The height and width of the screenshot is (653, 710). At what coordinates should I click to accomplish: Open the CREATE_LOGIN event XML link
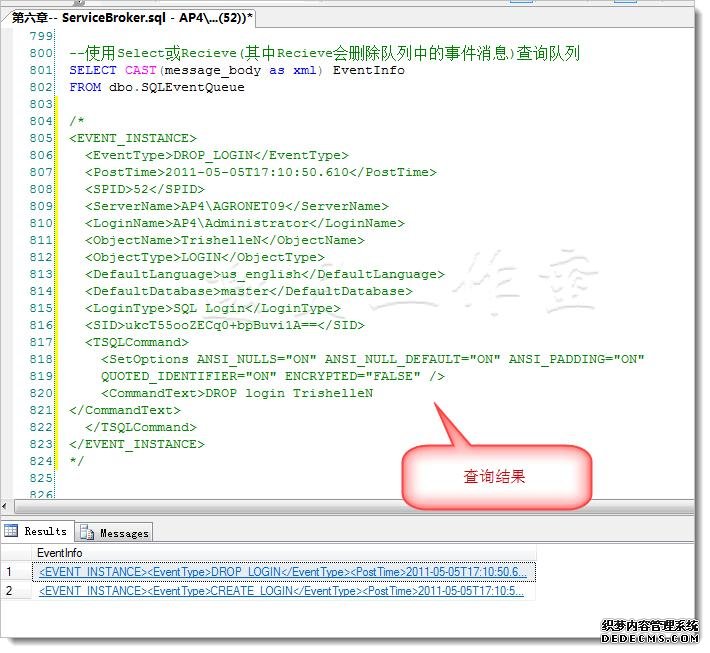tap(282, 591)
